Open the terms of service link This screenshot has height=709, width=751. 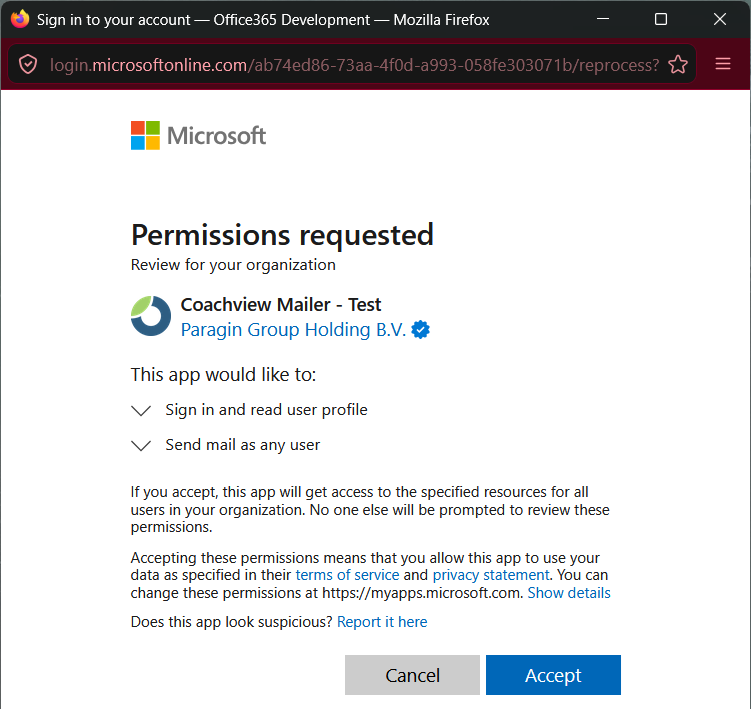click(x=347, y=575)
